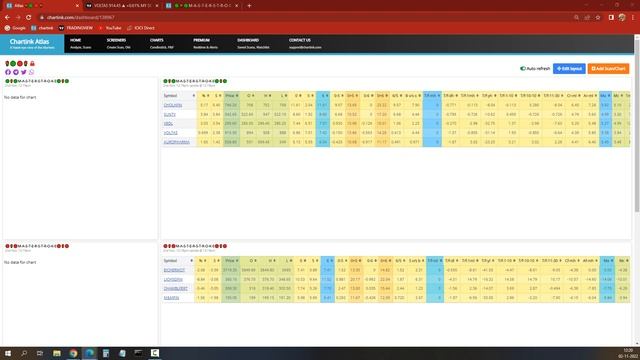Open the YouTube bookmark
This screenshot has width=640, height=360.
tap(109, 28)
